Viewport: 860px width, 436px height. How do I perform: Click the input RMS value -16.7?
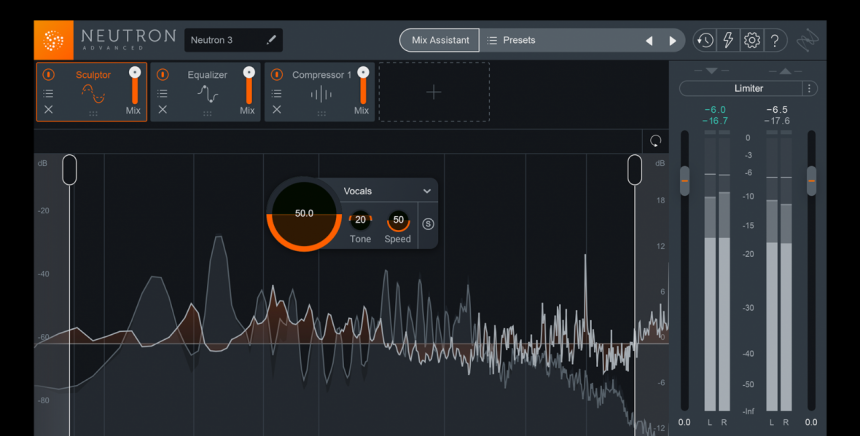tap(715, 121)
